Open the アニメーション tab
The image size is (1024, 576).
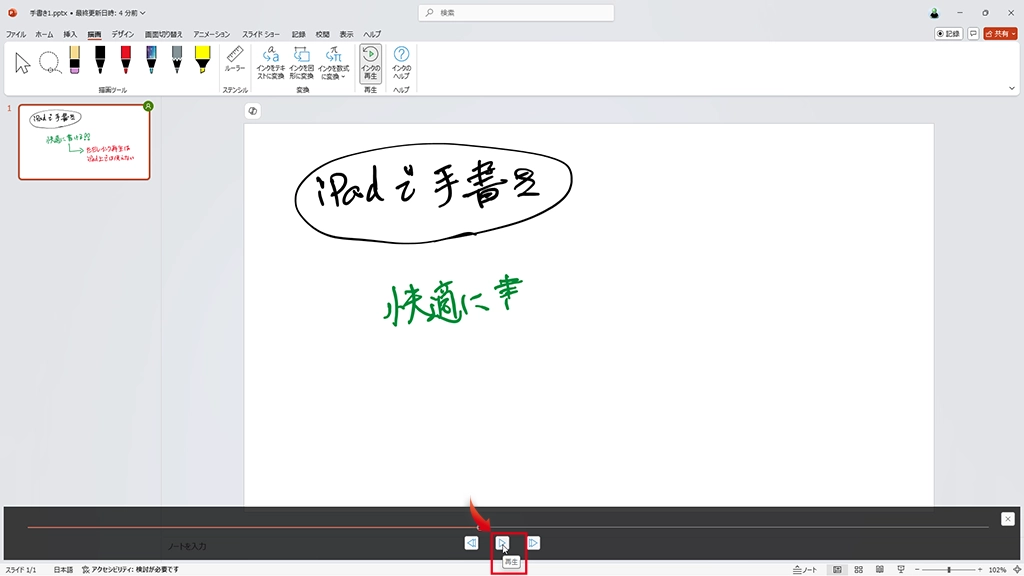pyautogui.click(x=212, y=34)
